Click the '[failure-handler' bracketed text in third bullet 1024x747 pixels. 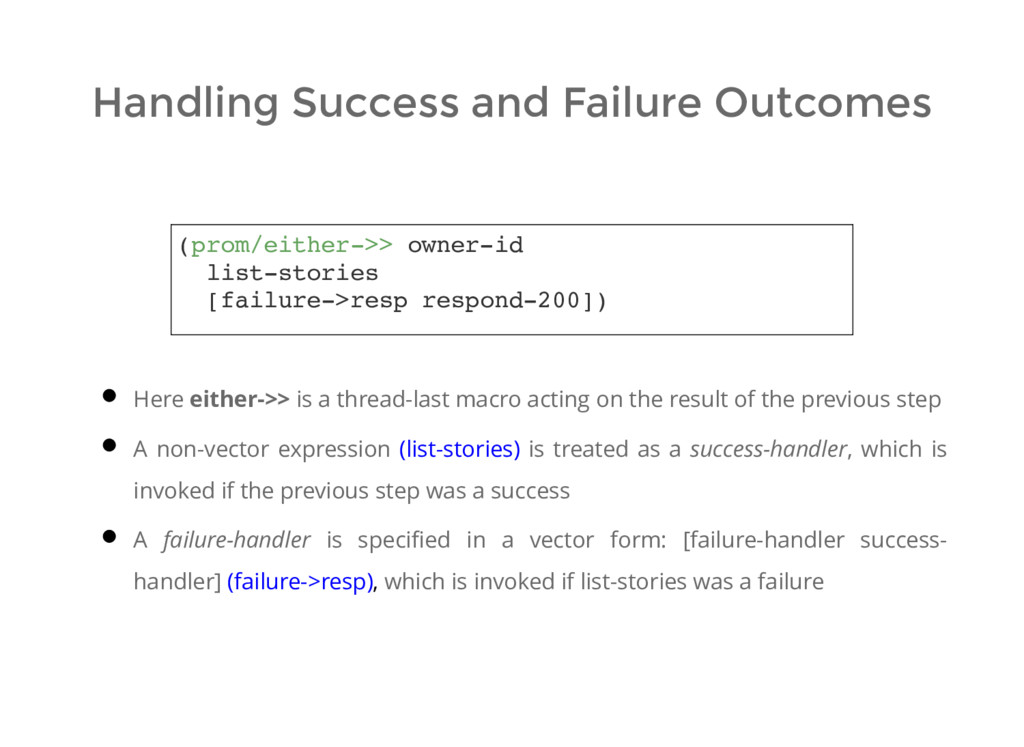tap(763, 540)
